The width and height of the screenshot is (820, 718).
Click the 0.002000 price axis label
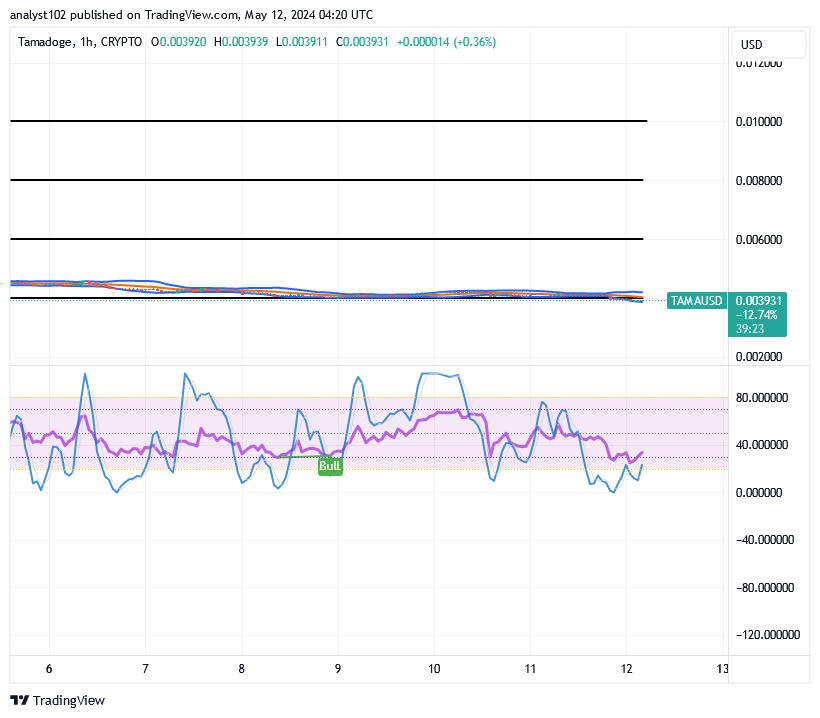(x=759, y=357)
